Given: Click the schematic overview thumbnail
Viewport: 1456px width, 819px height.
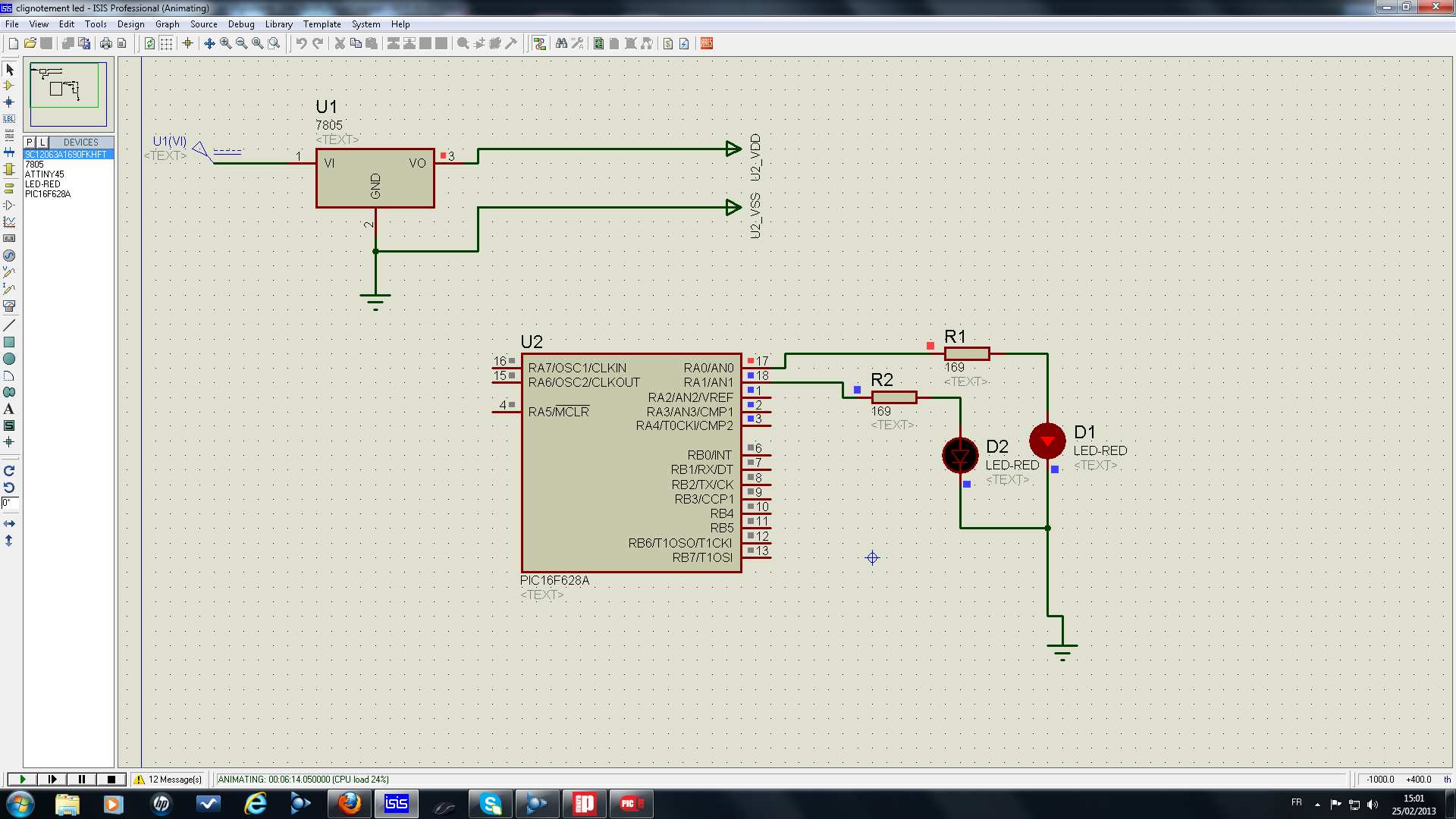Looking at the screenshot, I should pos(68,94).
